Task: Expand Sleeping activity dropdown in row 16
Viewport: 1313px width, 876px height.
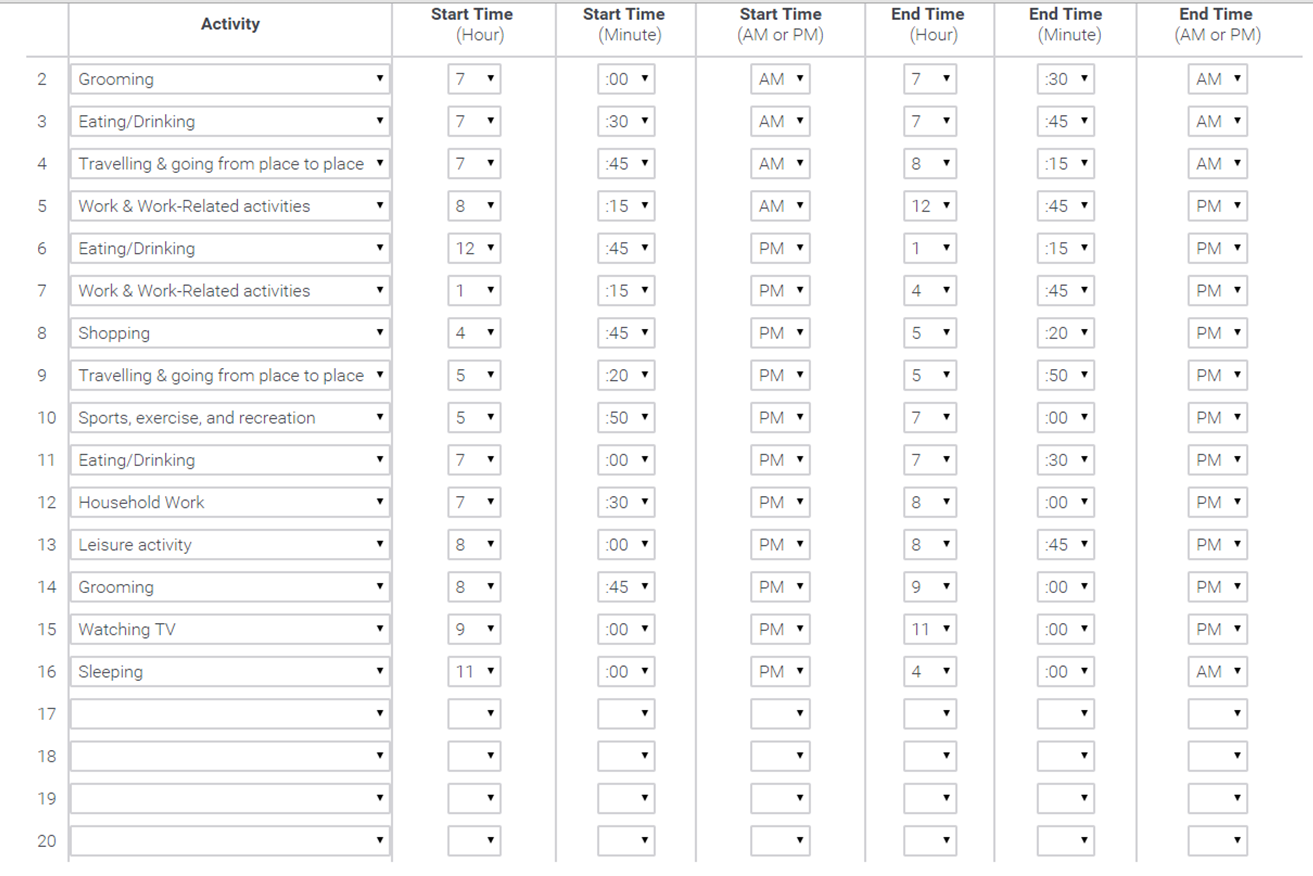Action: click(229, 672)
